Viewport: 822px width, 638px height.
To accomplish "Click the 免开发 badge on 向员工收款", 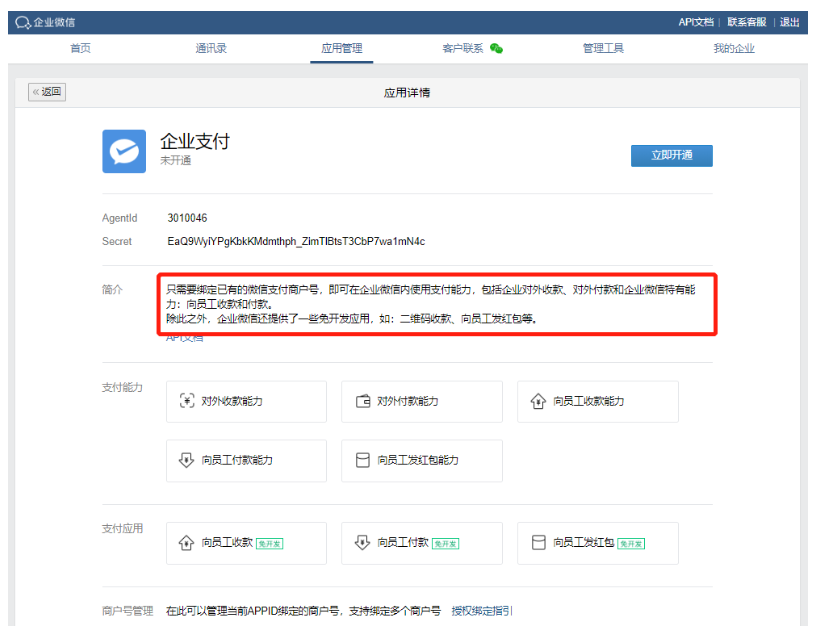I will pos(269,544).
